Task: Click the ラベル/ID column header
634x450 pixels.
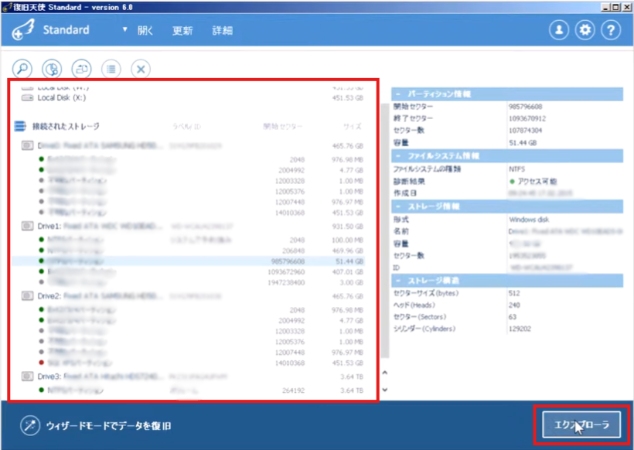Action: pos(186,127)
